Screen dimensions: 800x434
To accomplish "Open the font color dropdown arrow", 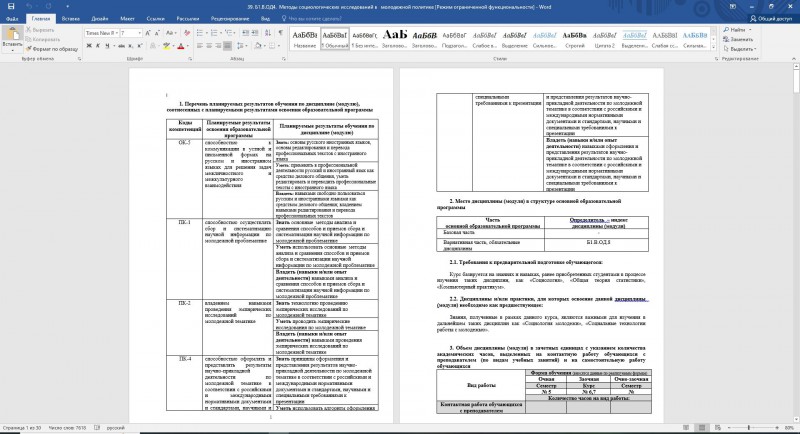I will click(x=187, y=46).
